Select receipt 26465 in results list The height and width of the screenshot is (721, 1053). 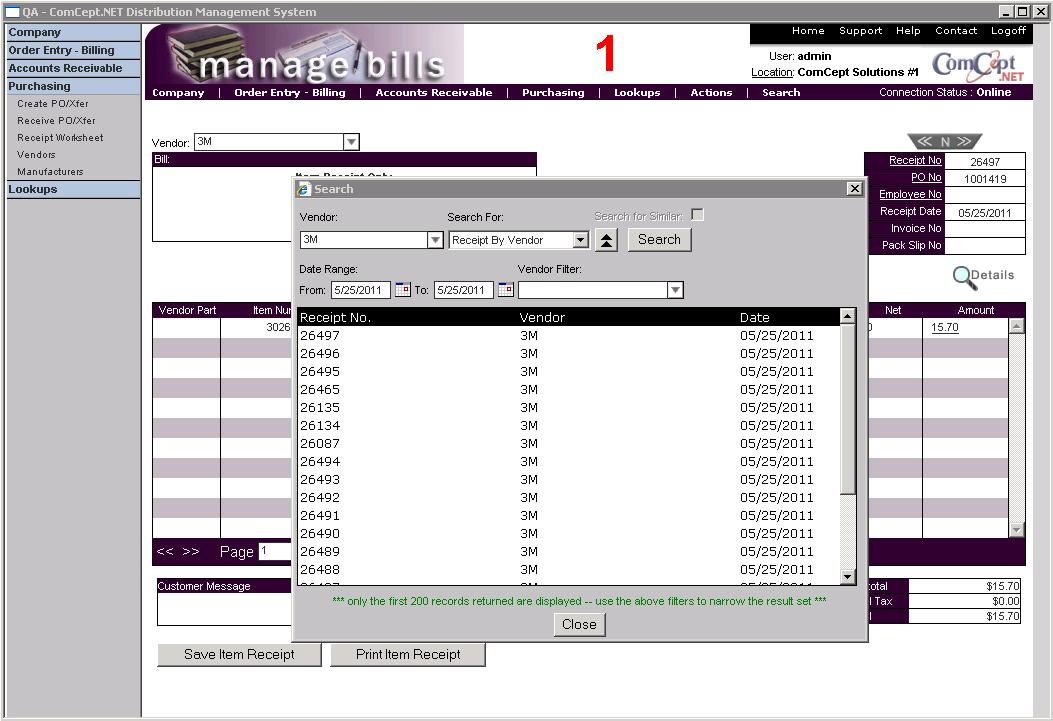click(x=320, y=389)
